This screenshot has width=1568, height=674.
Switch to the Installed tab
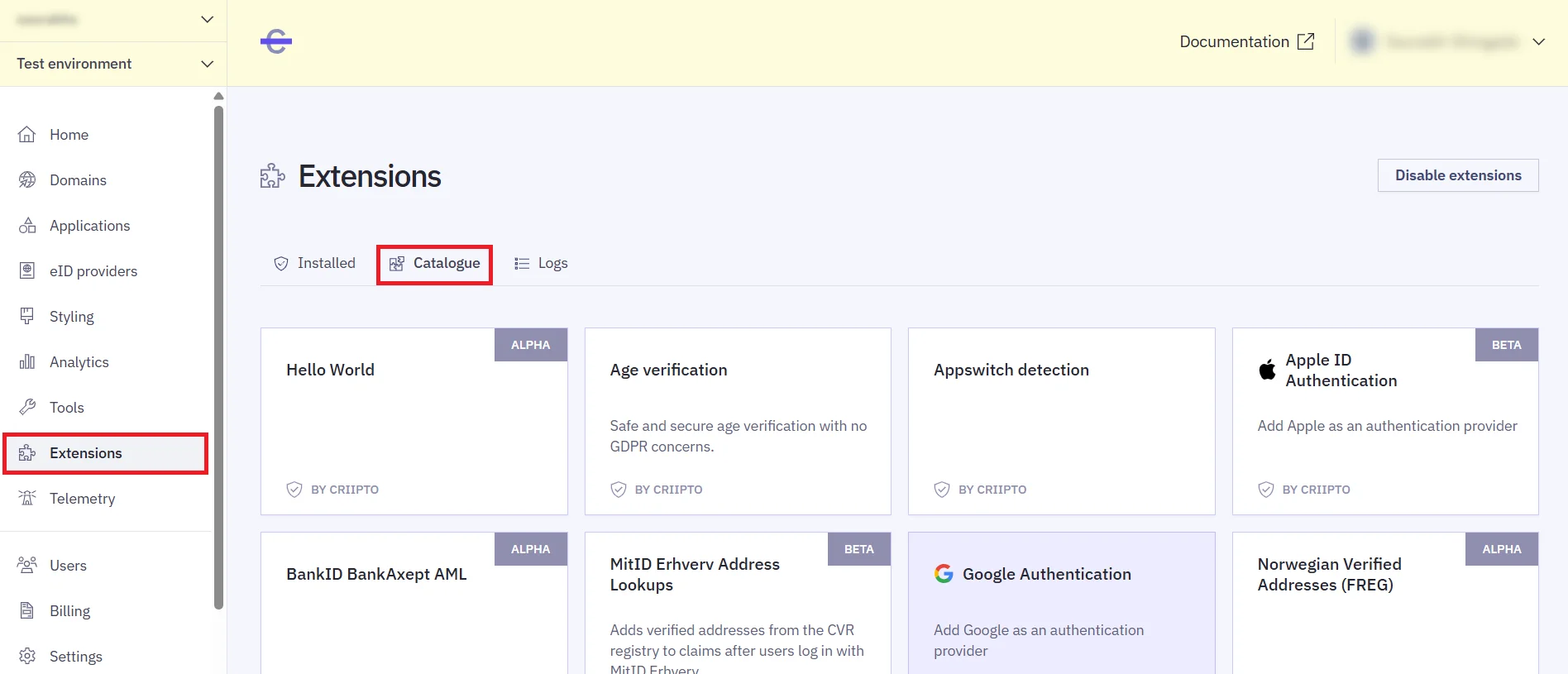click(315, 263)
